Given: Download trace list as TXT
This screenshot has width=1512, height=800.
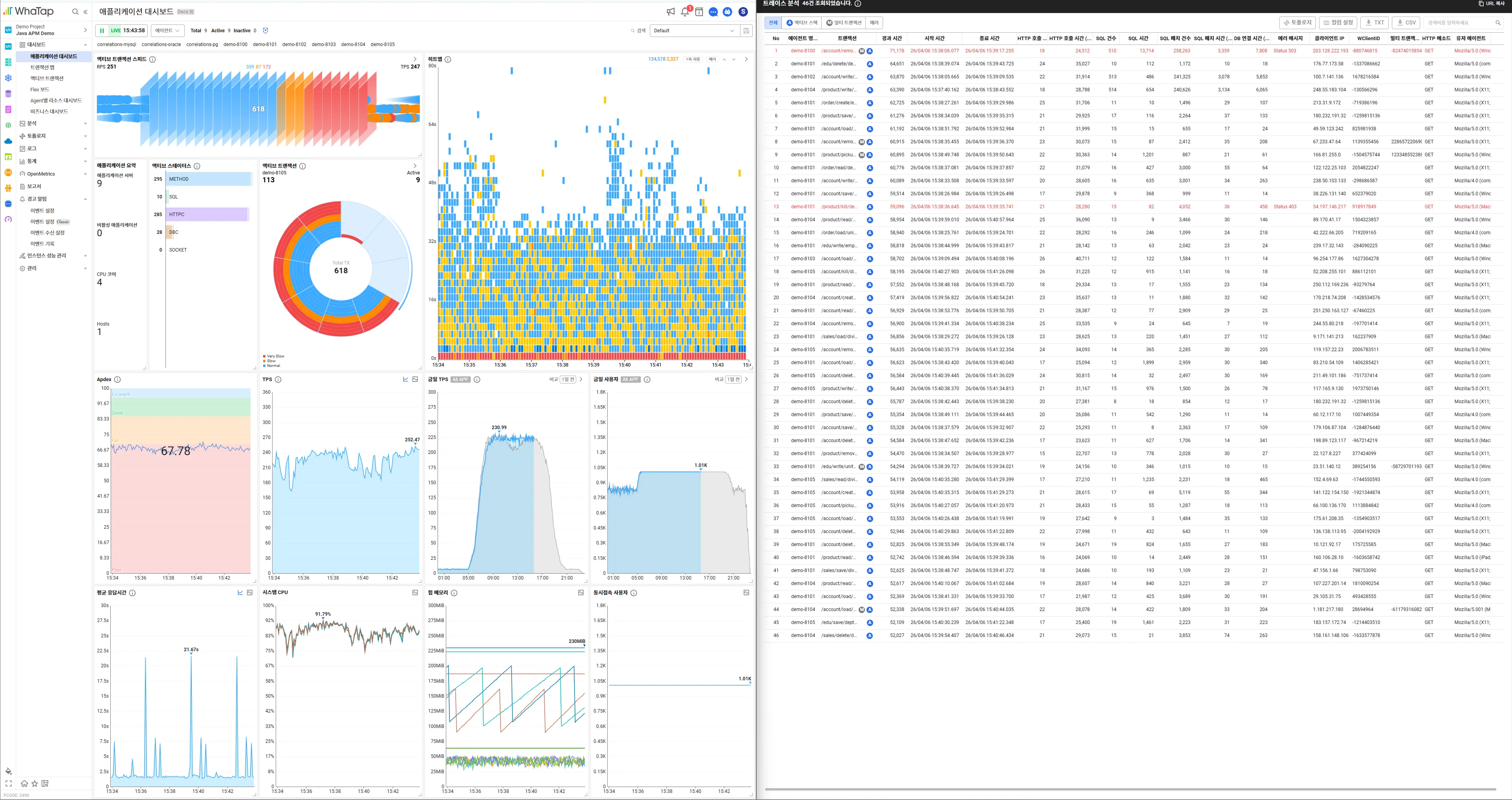Looking at the screenshot, I should click(1374, 23).
